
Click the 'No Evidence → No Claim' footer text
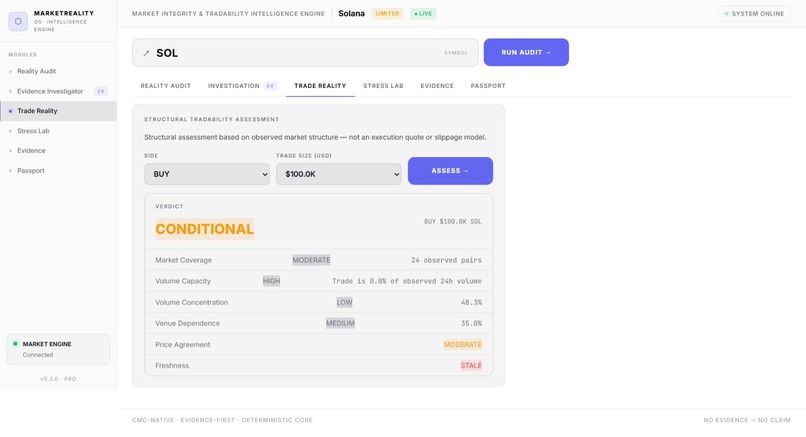(x=747, y=420)
